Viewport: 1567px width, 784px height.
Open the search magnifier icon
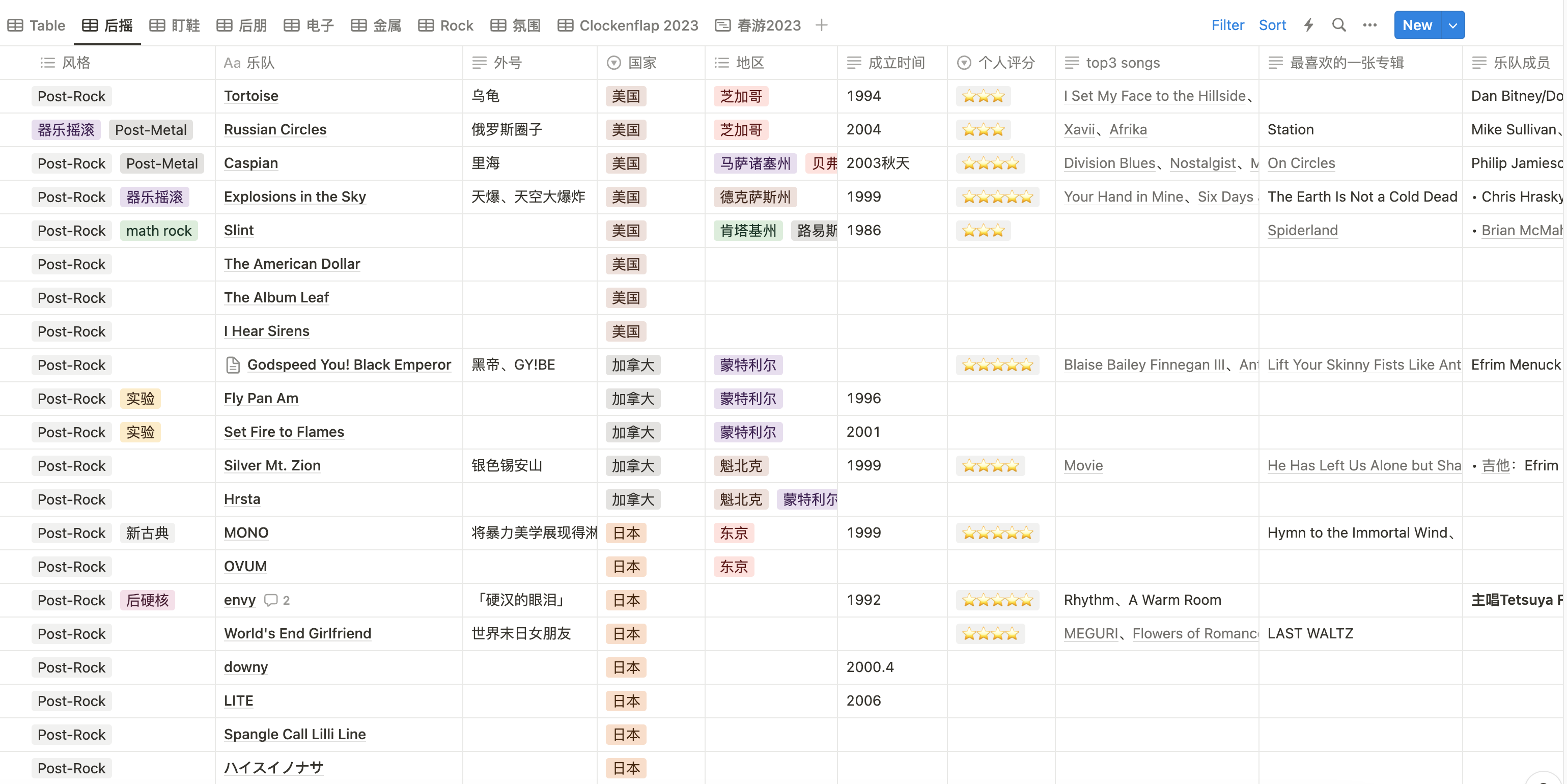coord(1338,25)
